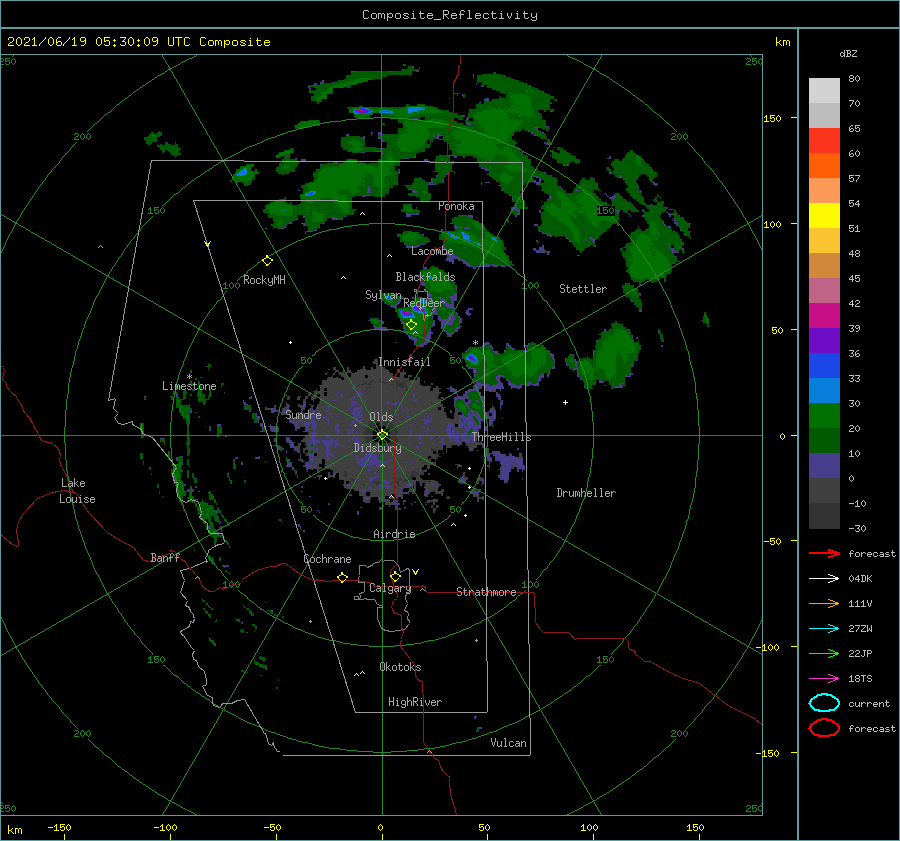Image resolution: width=900 pixels, height=841 pixels.
Task: Pick the magenta 39-42 dBZ legend swatch
Action: [824, 315]
